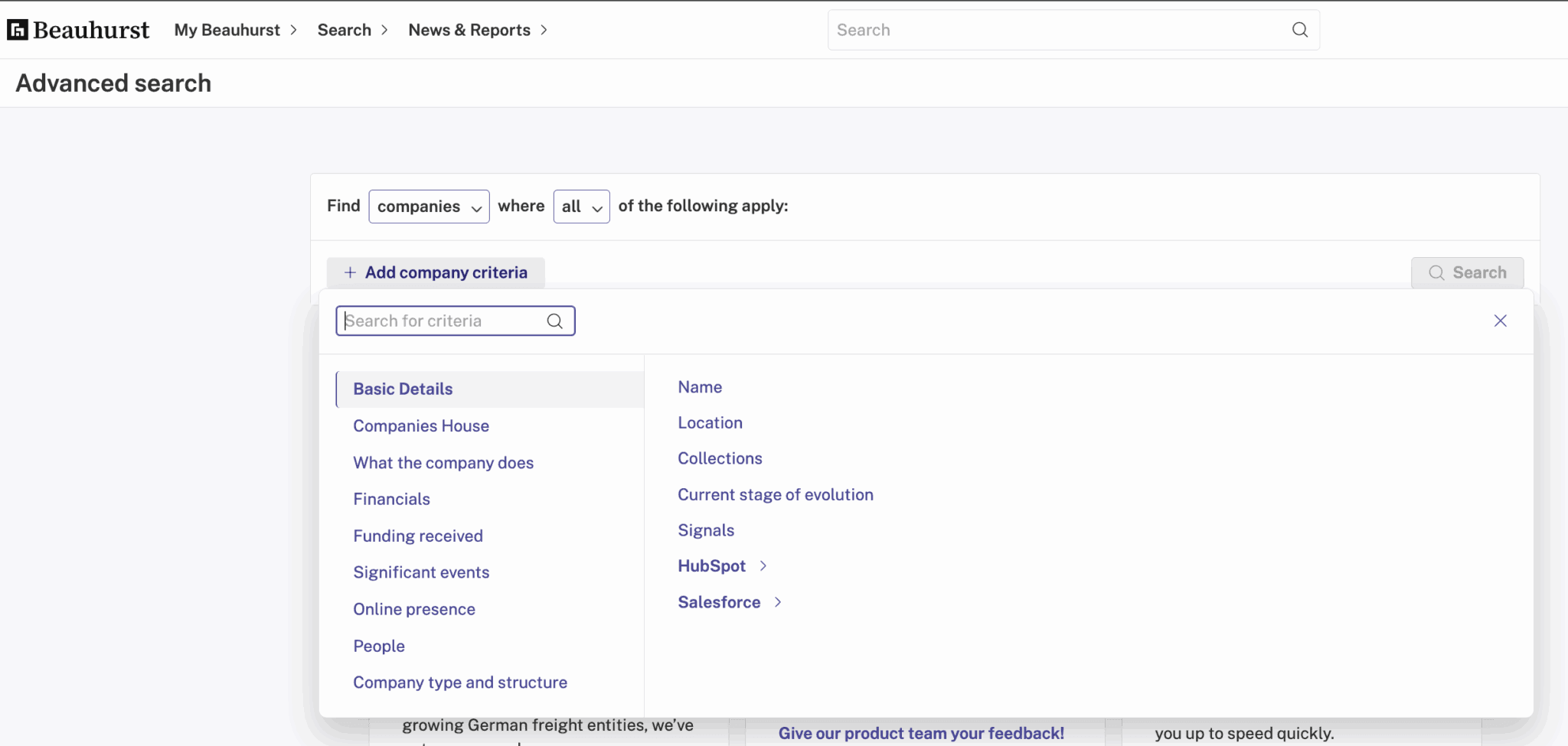The width and height of the screenshot is (1568, 746).
Task: Click the Beauhurst logo icon
Action: click(x=18, y=30)
